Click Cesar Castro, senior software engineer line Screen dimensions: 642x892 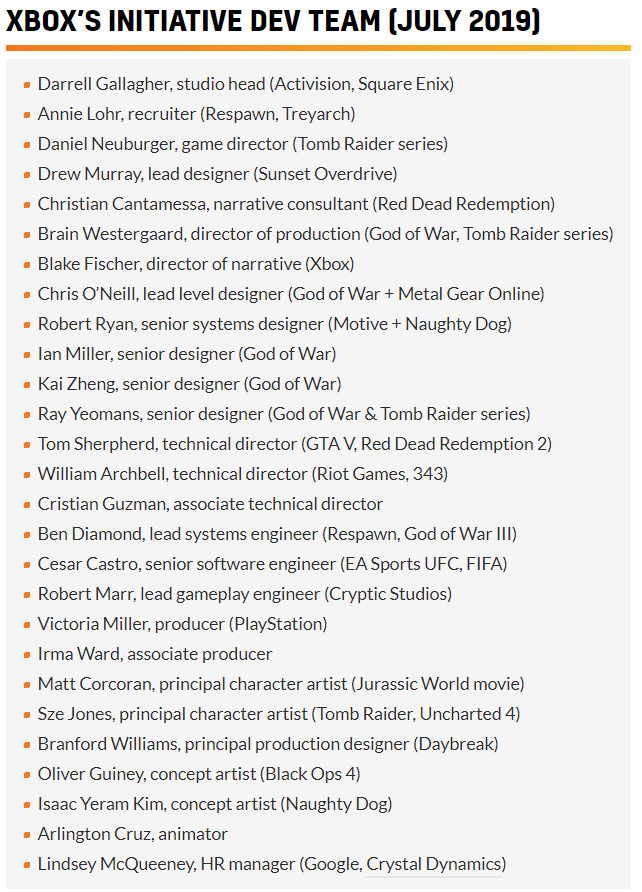pos(272,564)
